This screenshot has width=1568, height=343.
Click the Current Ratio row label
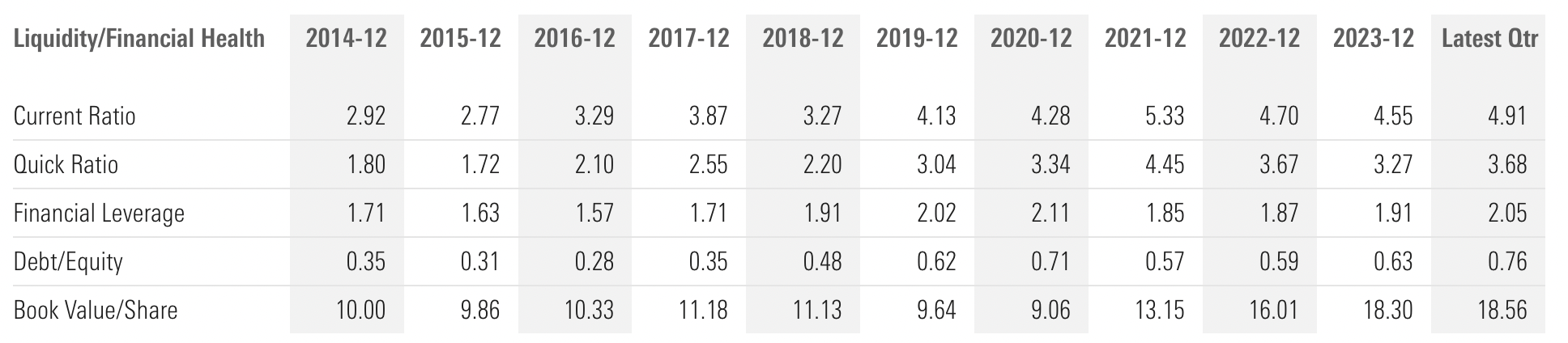click(75, 116)
